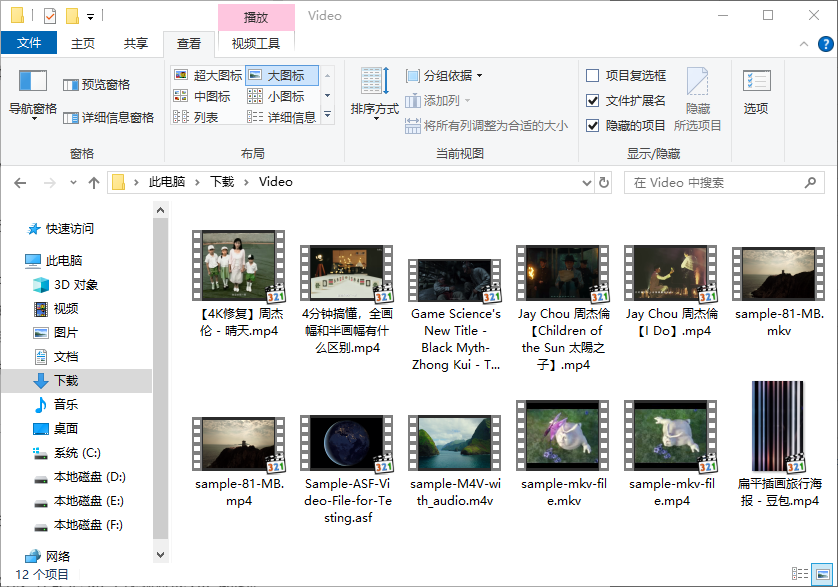Click the sidebar scrollbar up arrow

point(160,211)
